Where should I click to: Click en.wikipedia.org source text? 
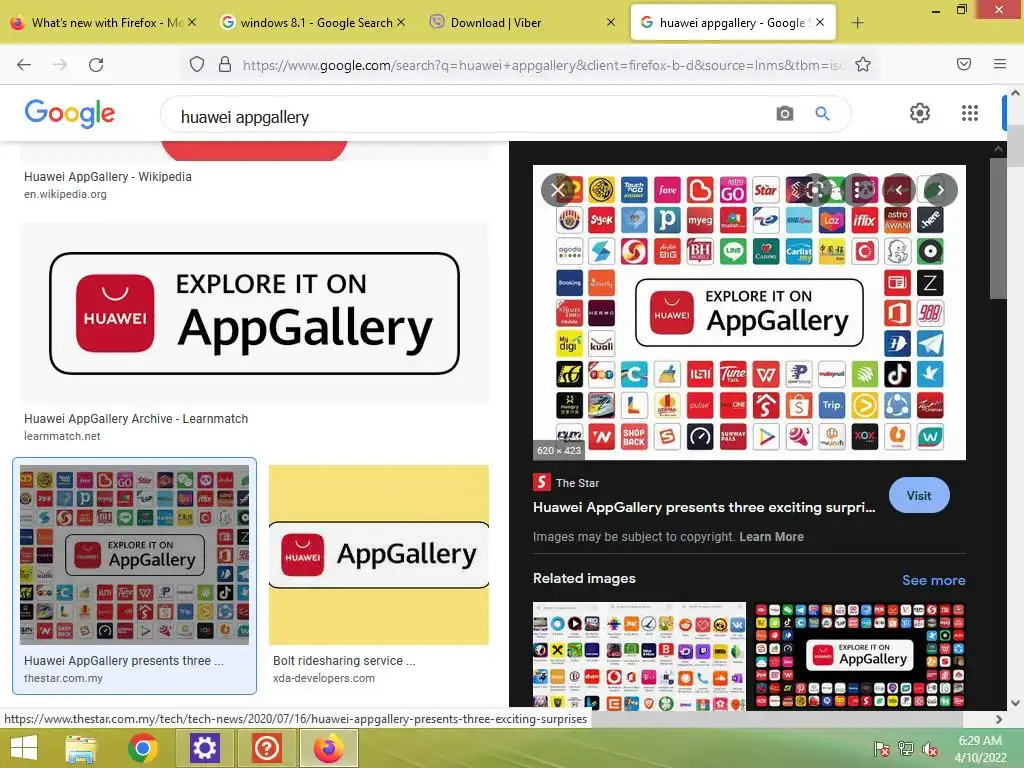click(x=65, y=195)
